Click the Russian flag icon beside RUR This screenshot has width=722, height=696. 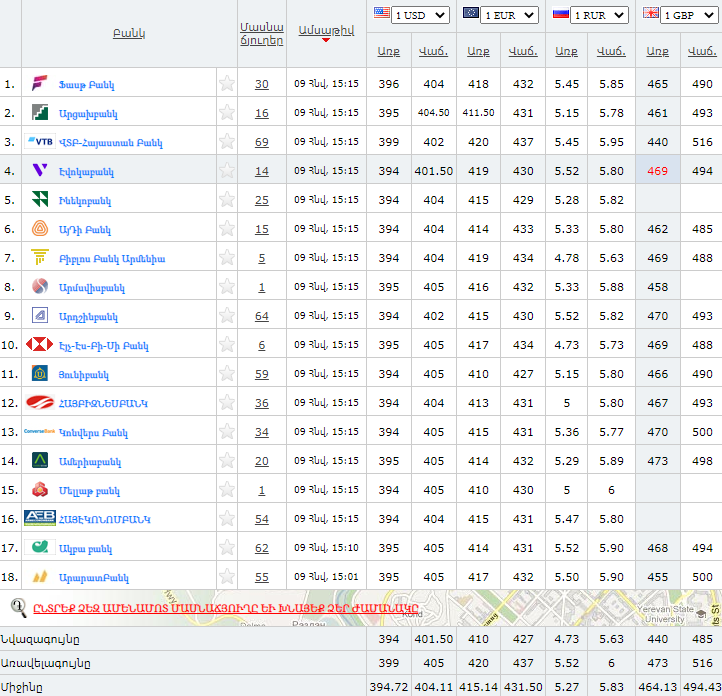561,13
